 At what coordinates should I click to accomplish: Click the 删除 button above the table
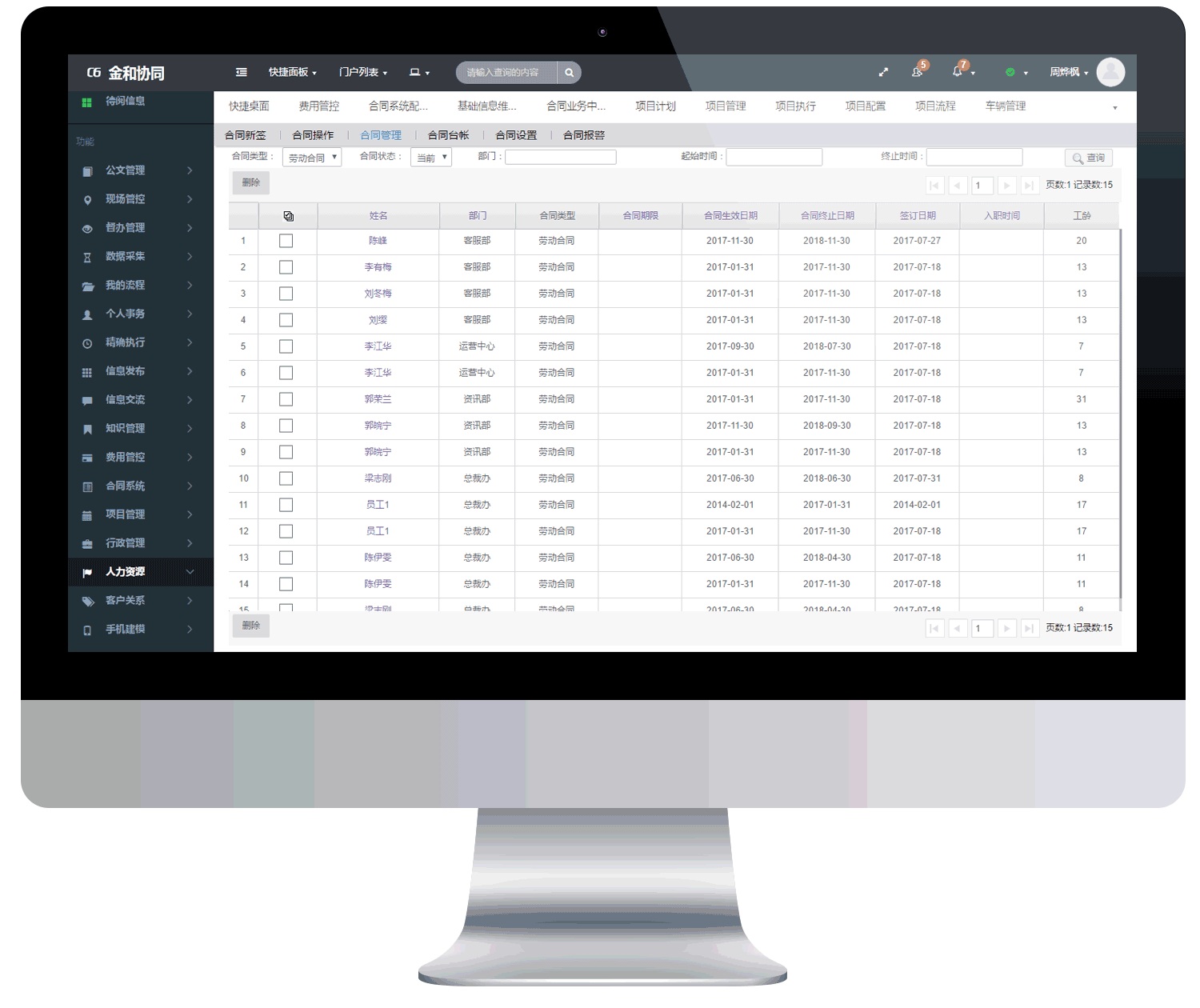[251, 183]
